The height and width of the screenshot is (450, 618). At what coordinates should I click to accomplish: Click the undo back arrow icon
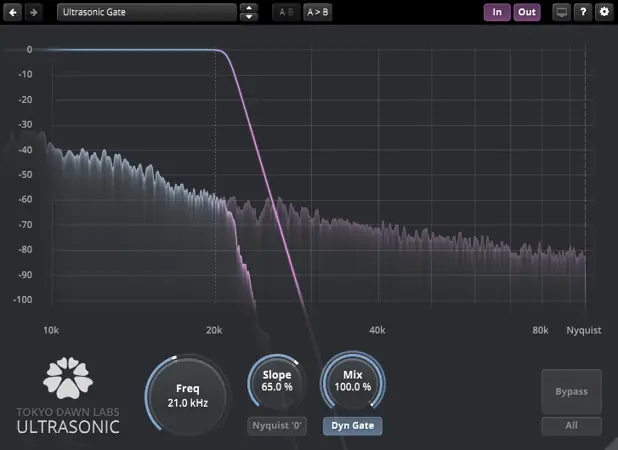13,12
